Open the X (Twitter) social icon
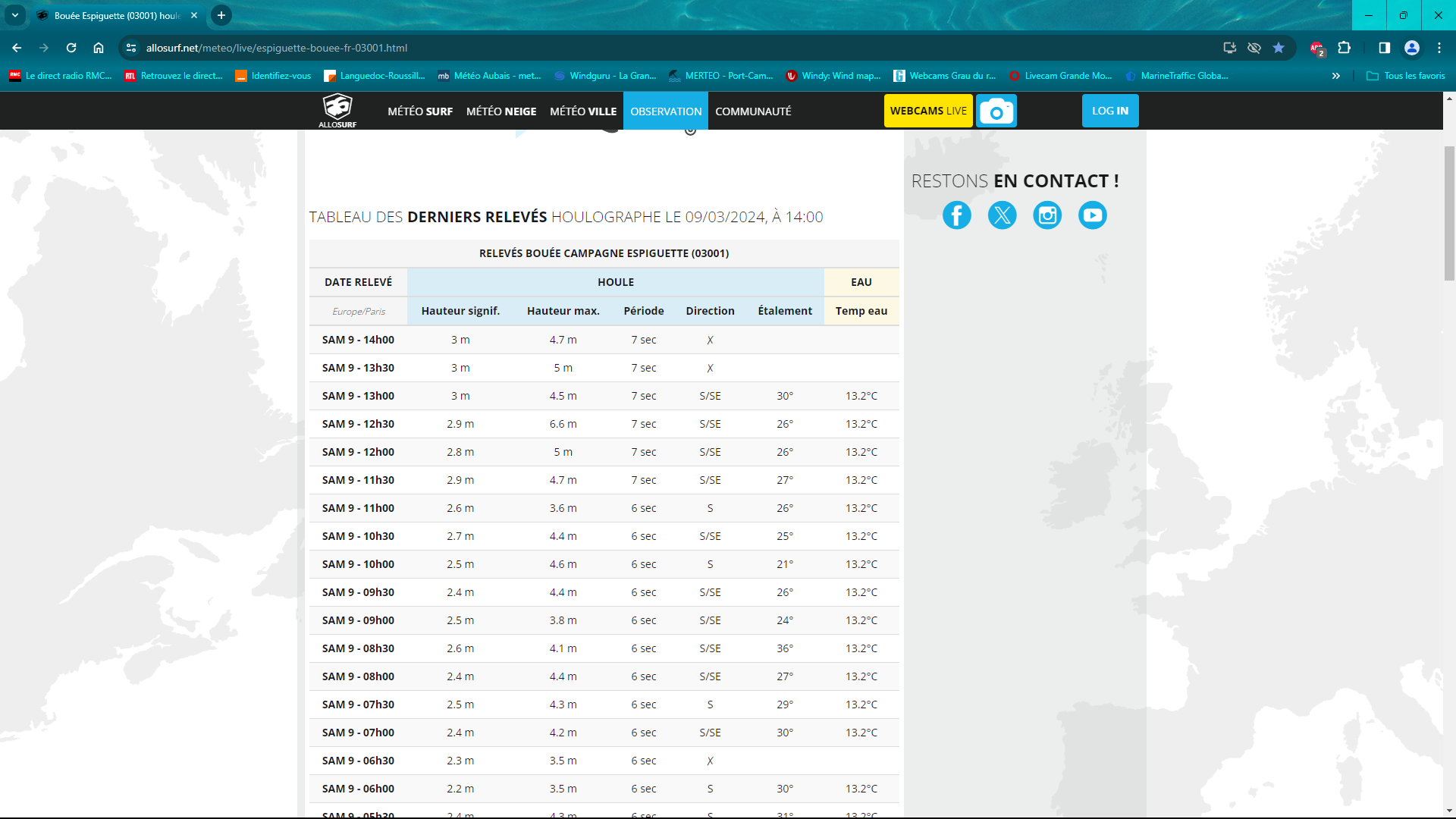 (x=1002, y=215)
